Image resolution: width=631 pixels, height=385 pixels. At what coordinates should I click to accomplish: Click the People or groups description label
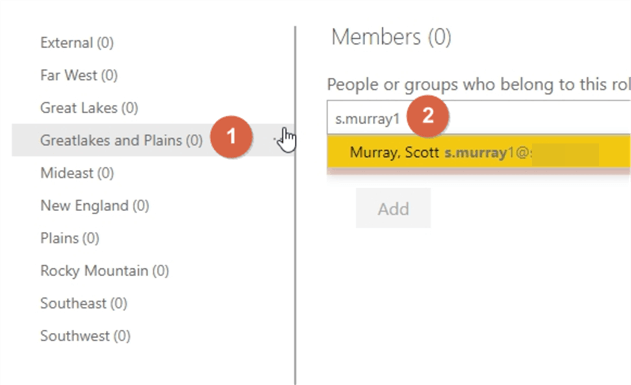coord(479,84)
